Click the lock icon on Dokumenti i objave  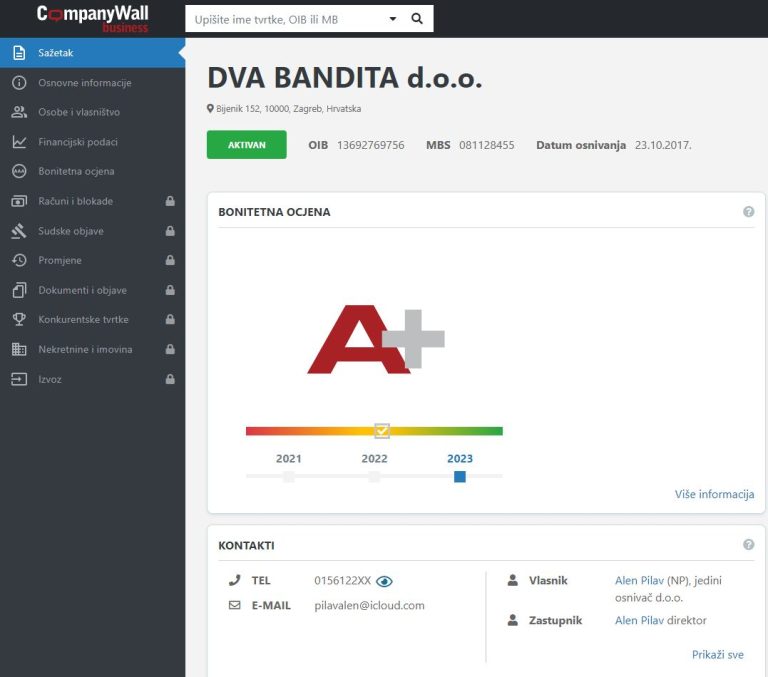[170, 290]
